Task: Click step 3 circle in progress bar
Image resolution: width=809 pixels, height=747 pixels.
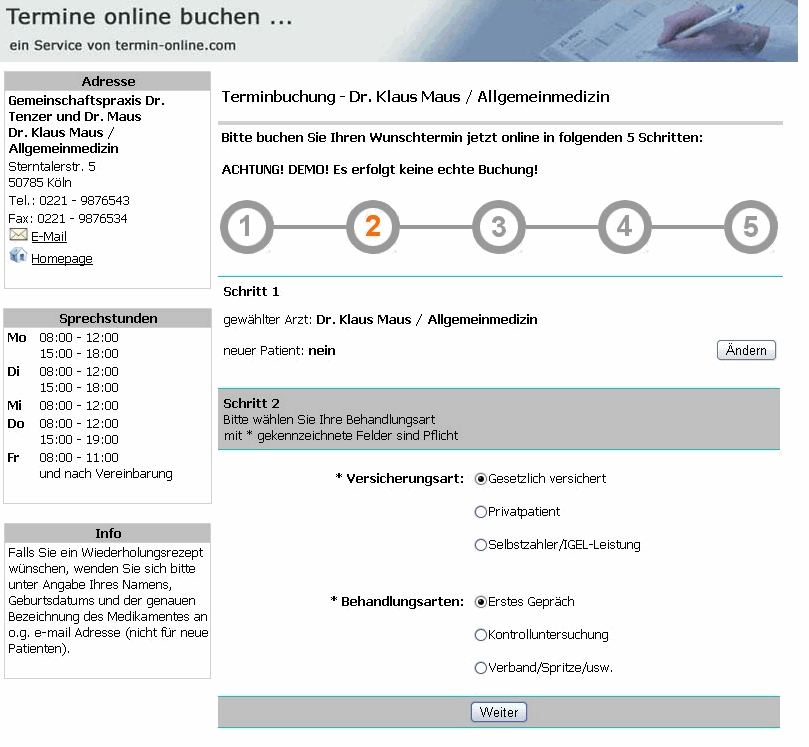Action: (498, 227)
